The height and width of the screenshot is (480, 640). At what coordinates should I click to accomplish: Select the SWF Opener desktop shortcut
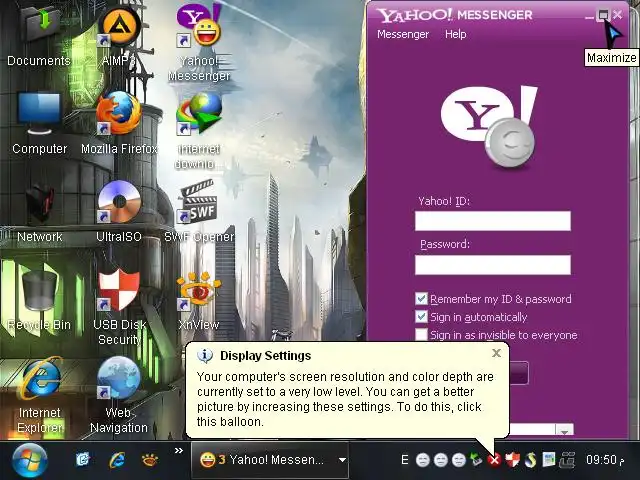coord(199,212)
